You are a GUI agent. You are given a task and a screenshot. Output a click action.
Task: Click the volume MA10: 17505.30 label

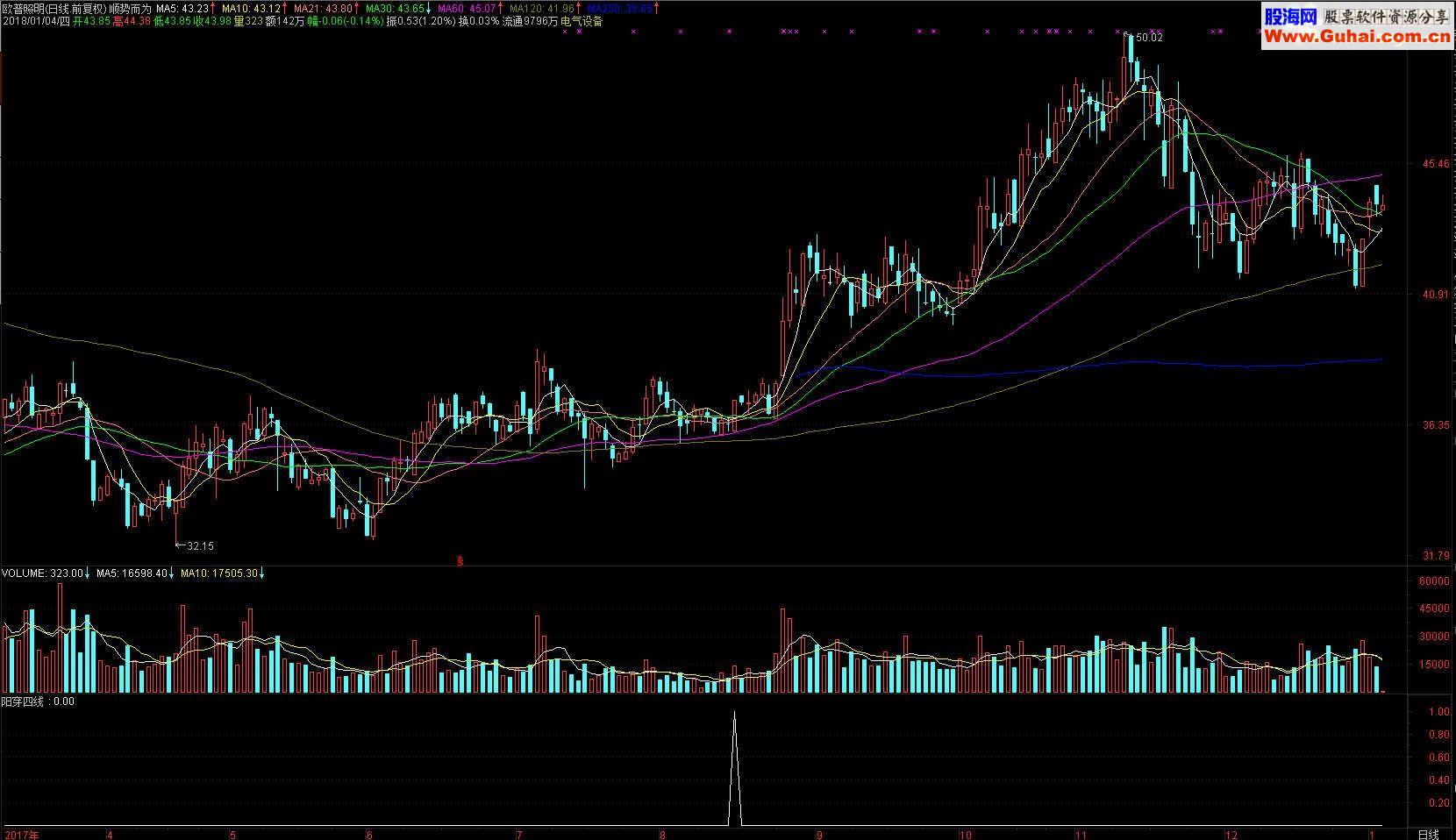(x=219, y=573)
